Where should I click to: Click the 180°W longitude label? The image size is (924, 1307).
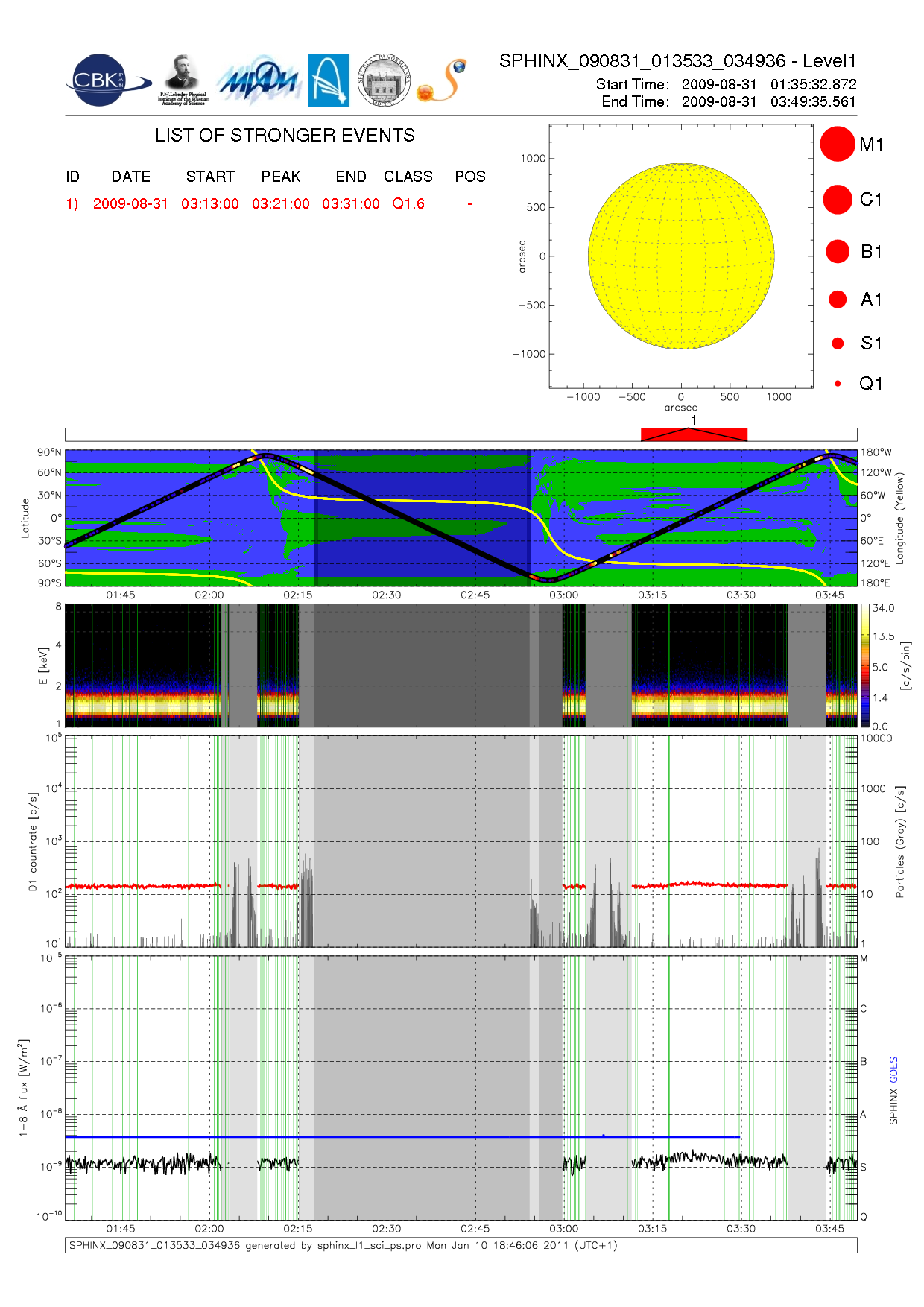click(x=876, y=452)
